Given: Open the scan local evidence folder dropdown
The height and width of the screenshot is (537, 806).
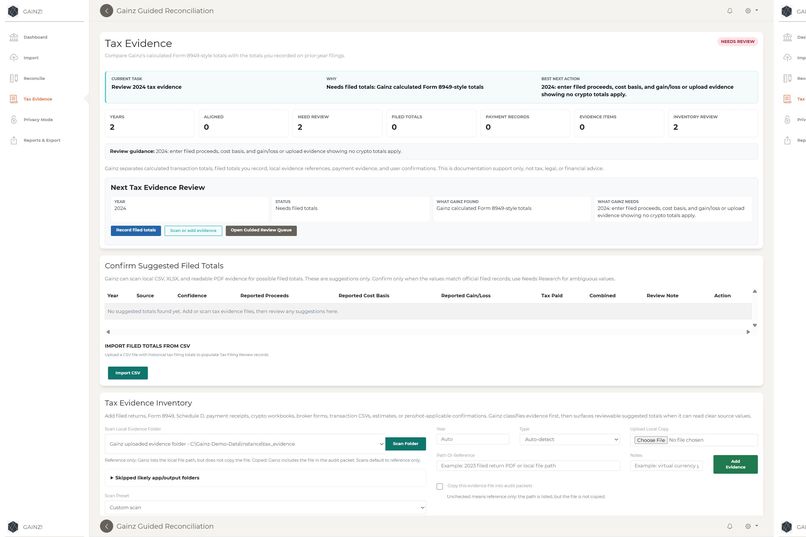Looking at the screenshot, I should coord(246,443).
